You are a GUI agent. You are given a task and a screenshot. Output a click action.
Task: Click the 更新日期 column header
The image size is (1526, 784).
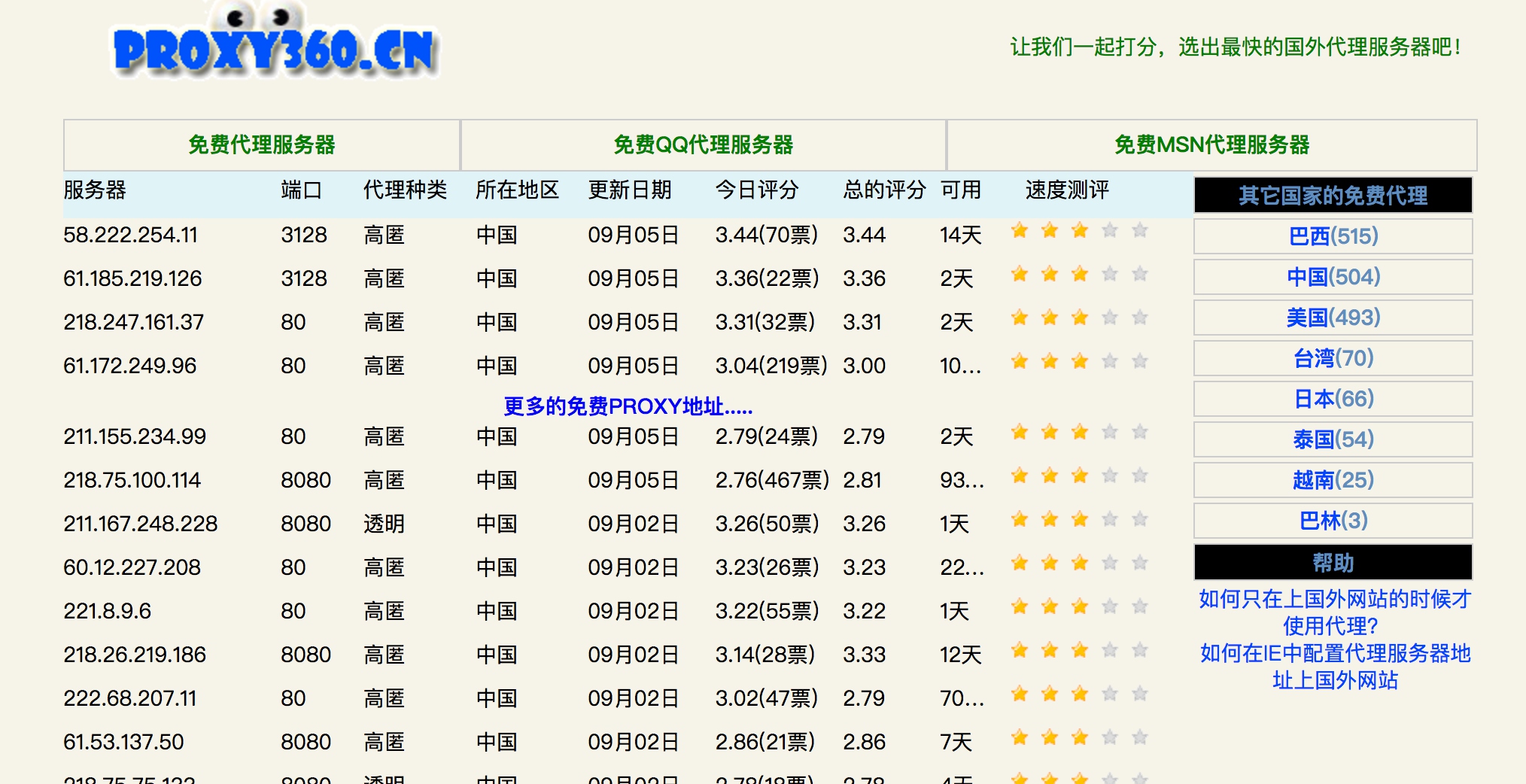(x=630, y=190)
